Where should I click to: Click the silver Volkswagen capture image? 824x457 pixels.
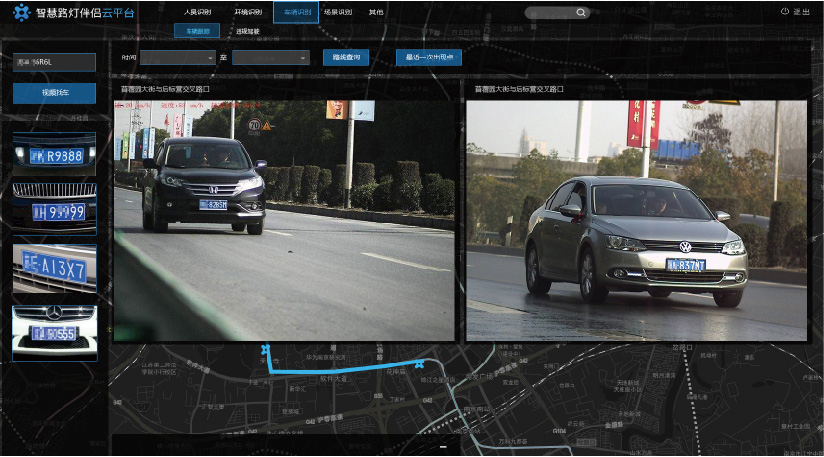pos(636,220)
